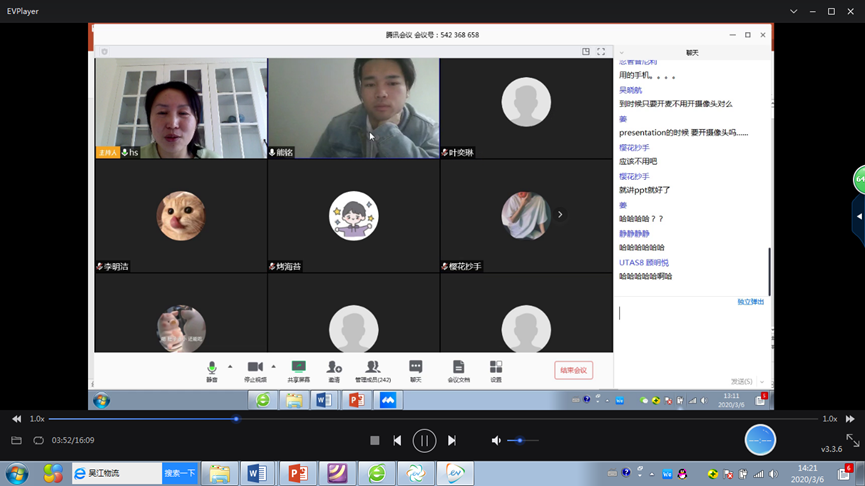Decrease playback speed with rewind arrows
The width and height of the screenshot is (865, 486).
pos(16,419)
